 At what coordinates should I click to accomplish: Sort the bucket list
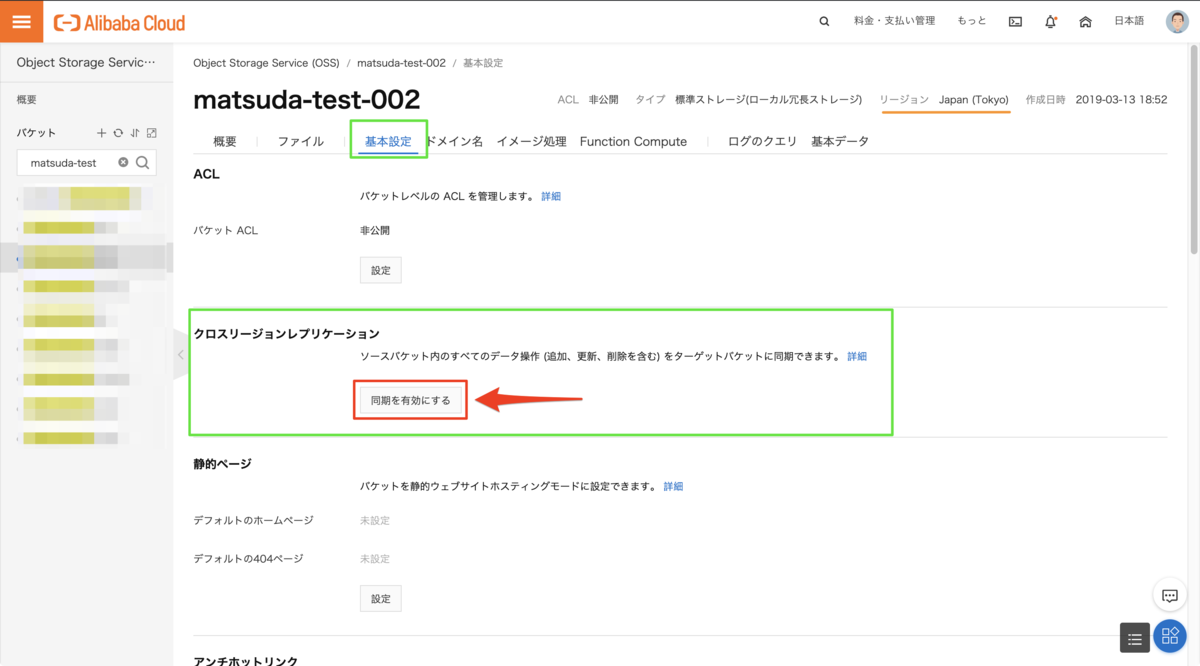point(135,133)
